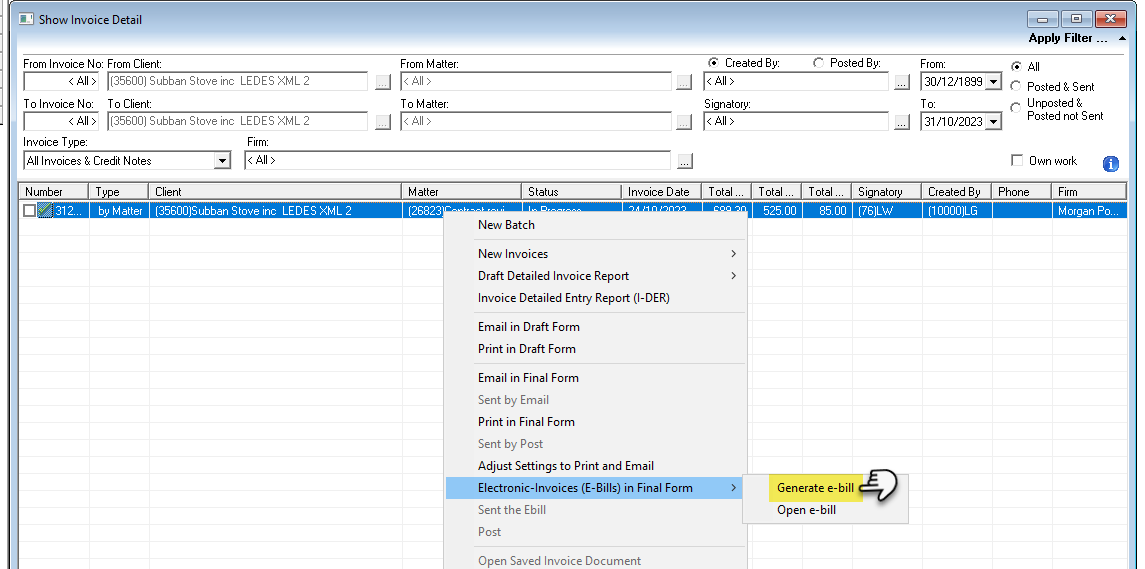This screenshot has width=1145, height=569.
Task: Click the (76)LW signatory cell
Action: click(886, 211)
